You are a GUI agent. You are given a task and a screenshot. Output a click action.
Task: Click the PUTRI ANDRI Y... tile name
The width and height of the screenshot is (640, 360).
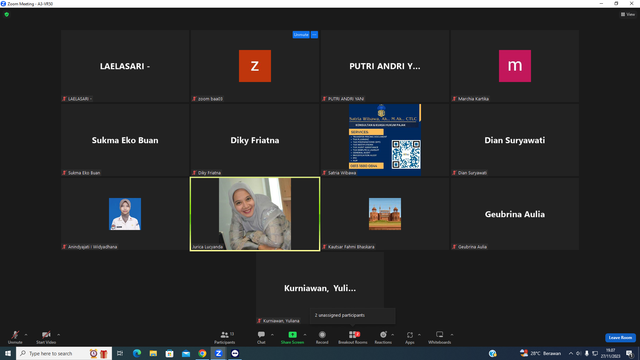384,66
